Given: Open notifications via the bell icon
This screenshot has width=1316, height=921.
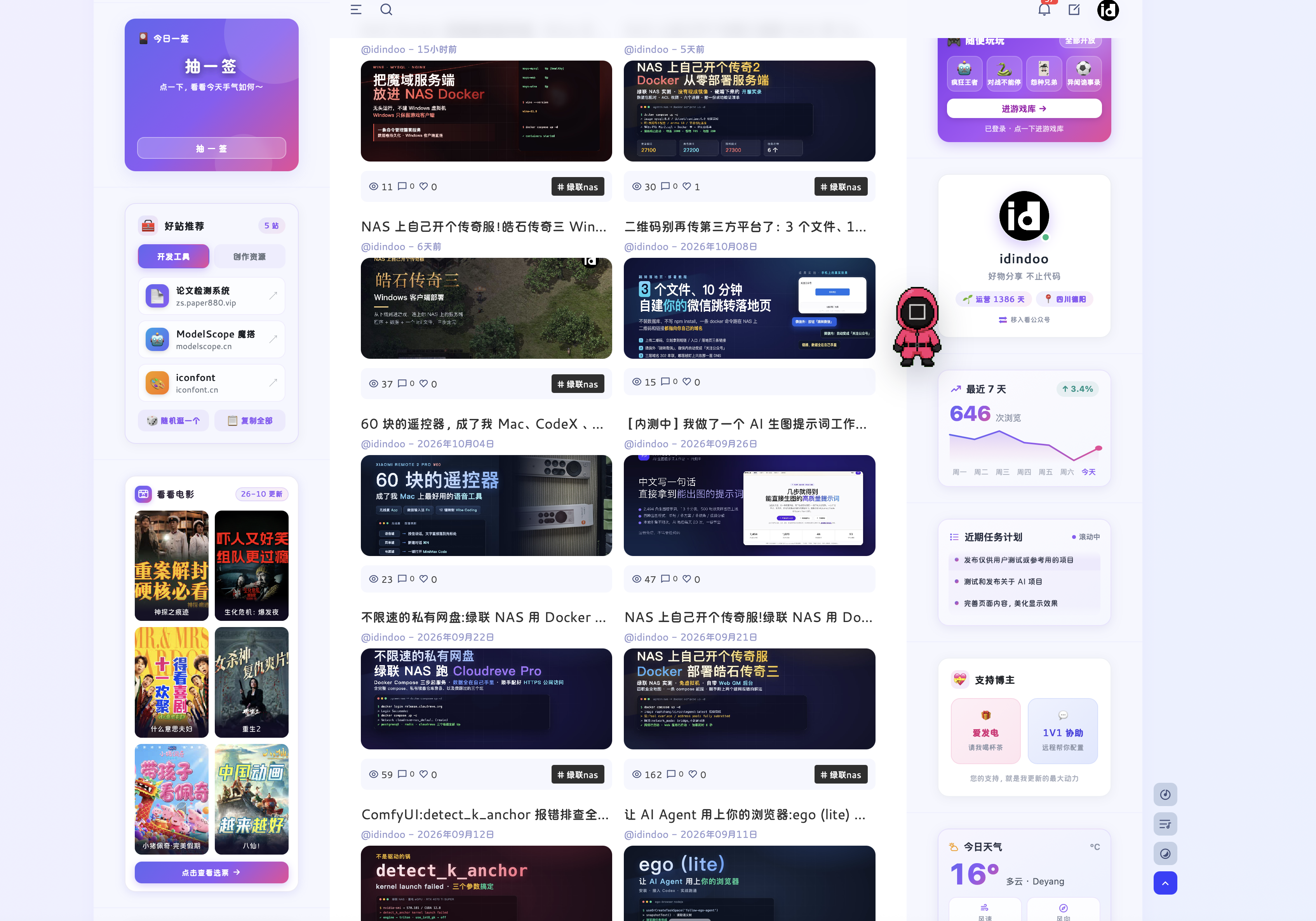Looking at the screenshot, I should [x=1044, y=10].
